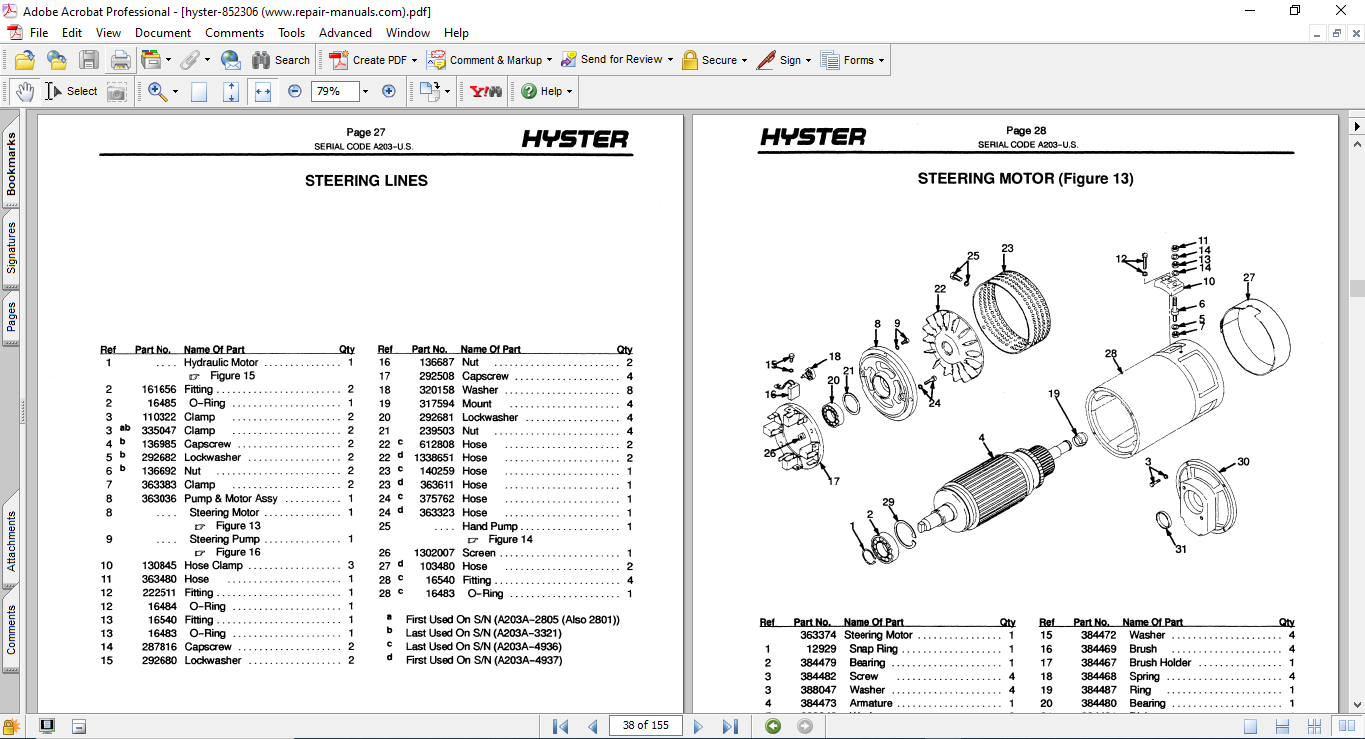Go to the last page arrow
The image size is (1365, 739).
tap(730, 726)
